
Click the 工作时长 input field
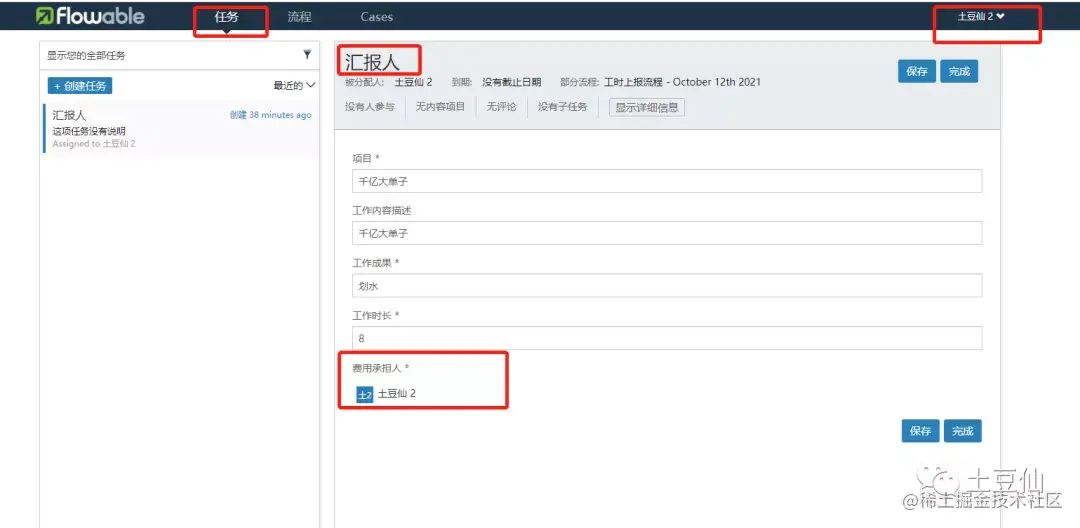[667, 338]
